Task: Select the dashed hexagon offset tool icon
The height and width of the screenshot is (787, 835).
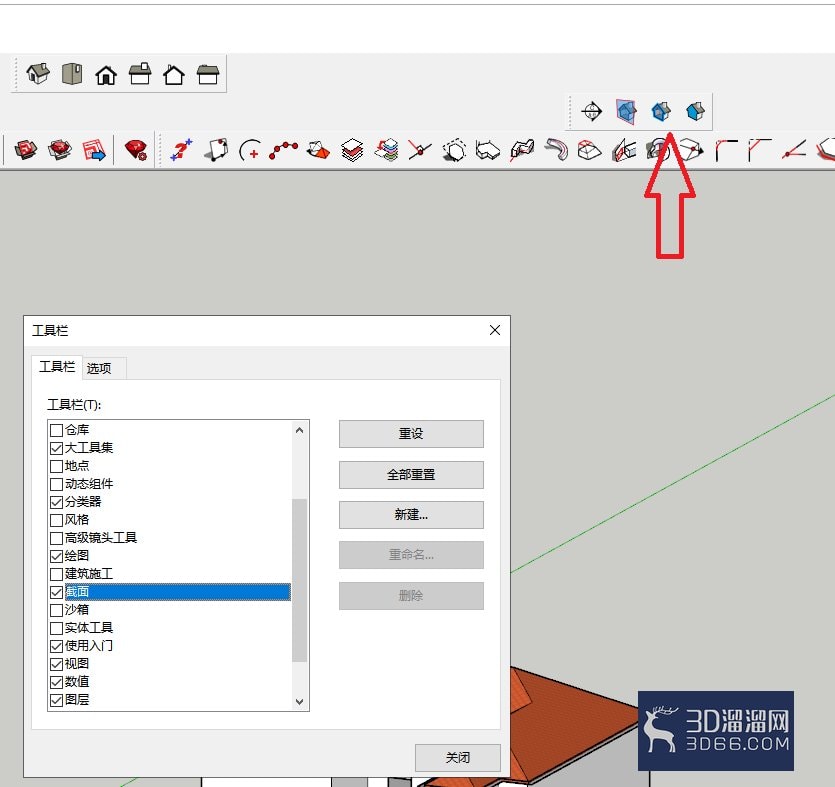Action: (454, 150)
